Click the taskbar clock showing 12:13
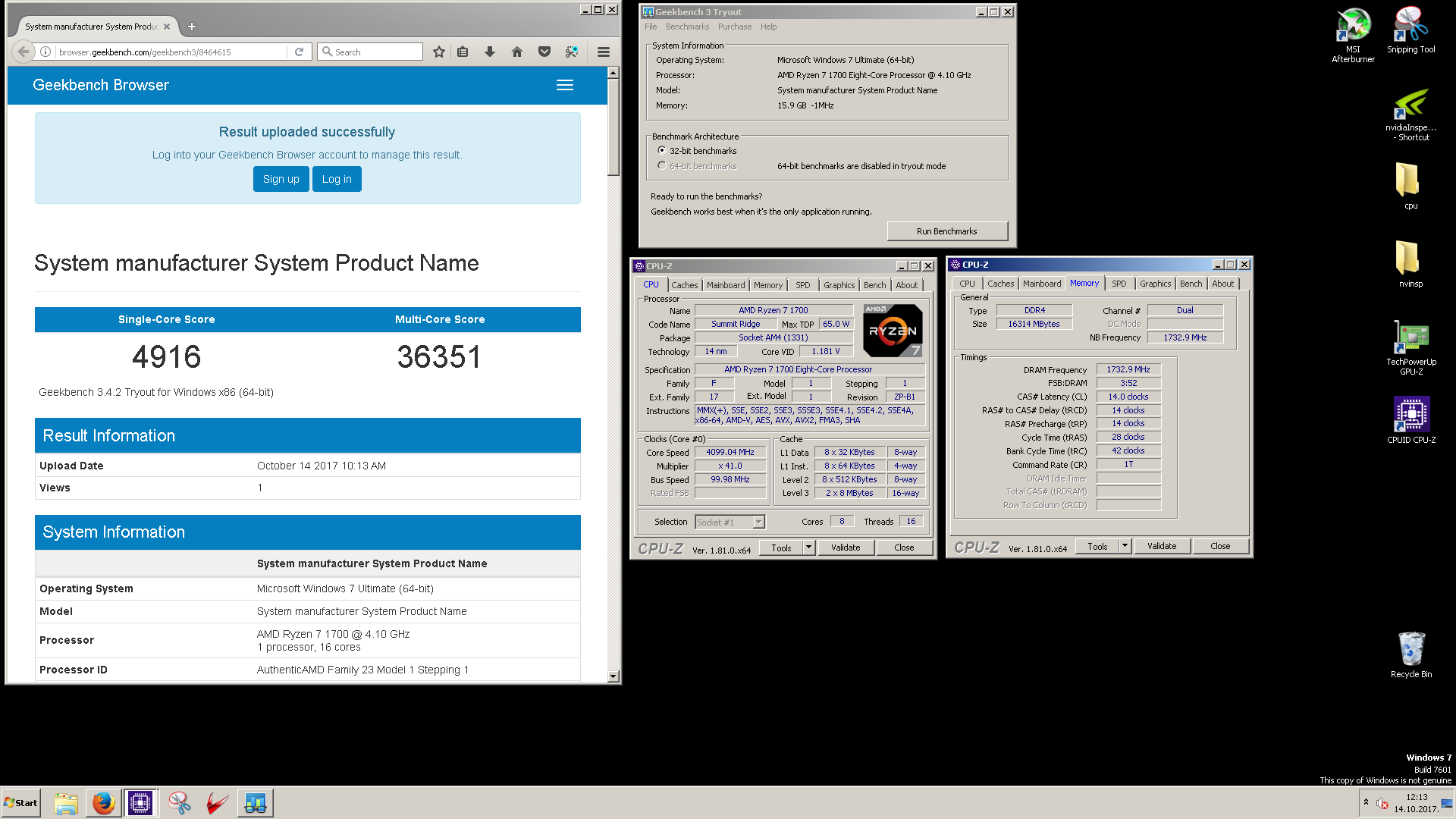This screenshot has width=1456, height=819. coord(1417,803)
